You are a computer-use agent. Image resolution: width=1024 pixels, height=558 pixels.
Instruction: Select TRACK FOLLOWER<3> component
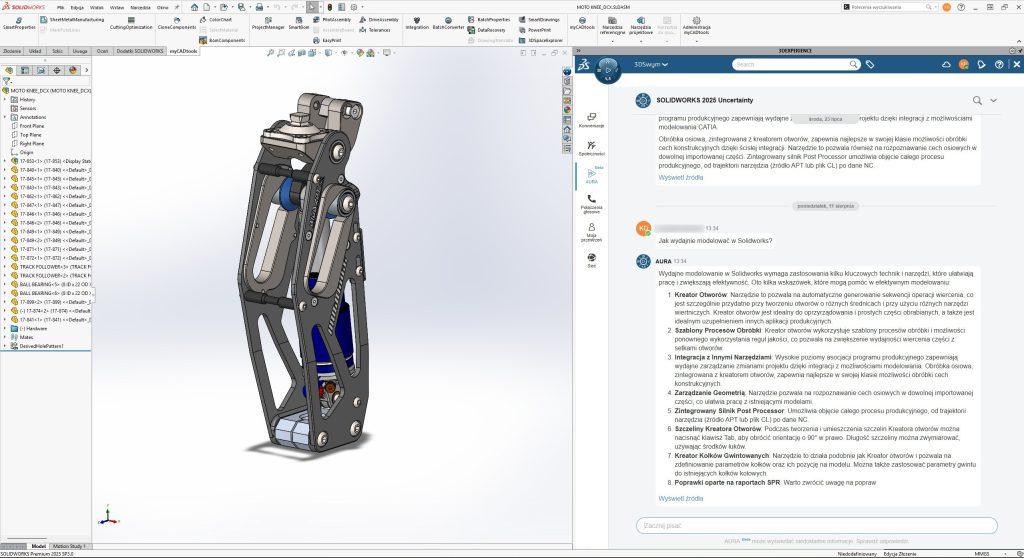coord(52,267)
